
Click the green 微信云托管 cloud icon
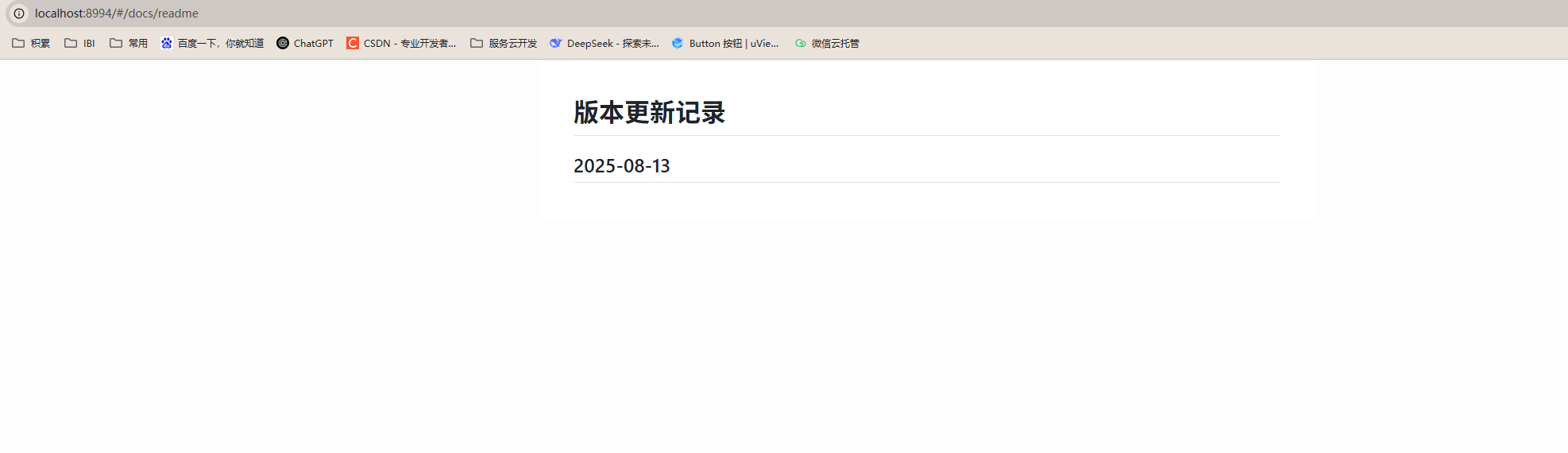pyautogui.click(x=801, y=43)
